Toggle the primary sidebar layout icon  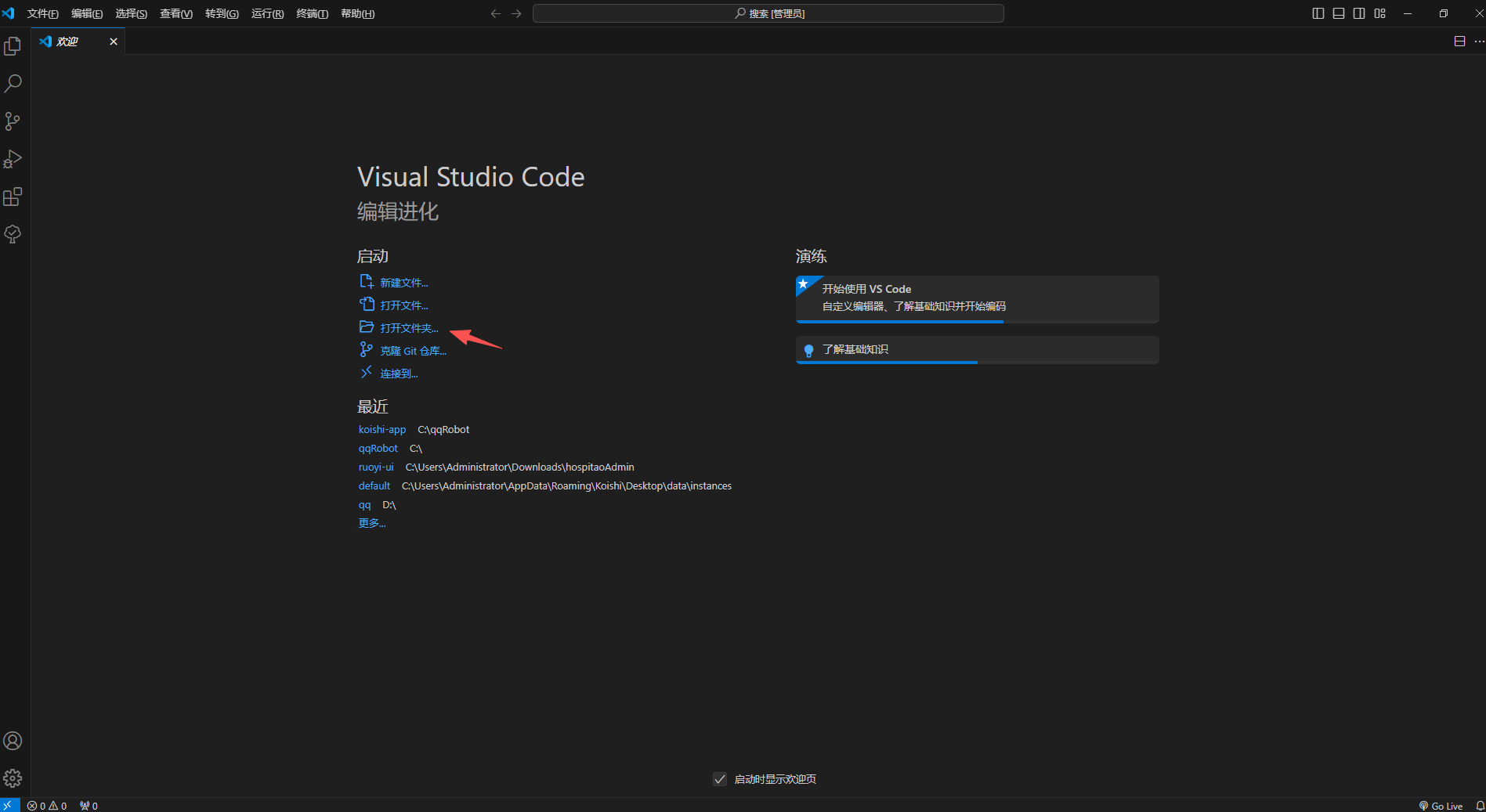[1318, 13]
